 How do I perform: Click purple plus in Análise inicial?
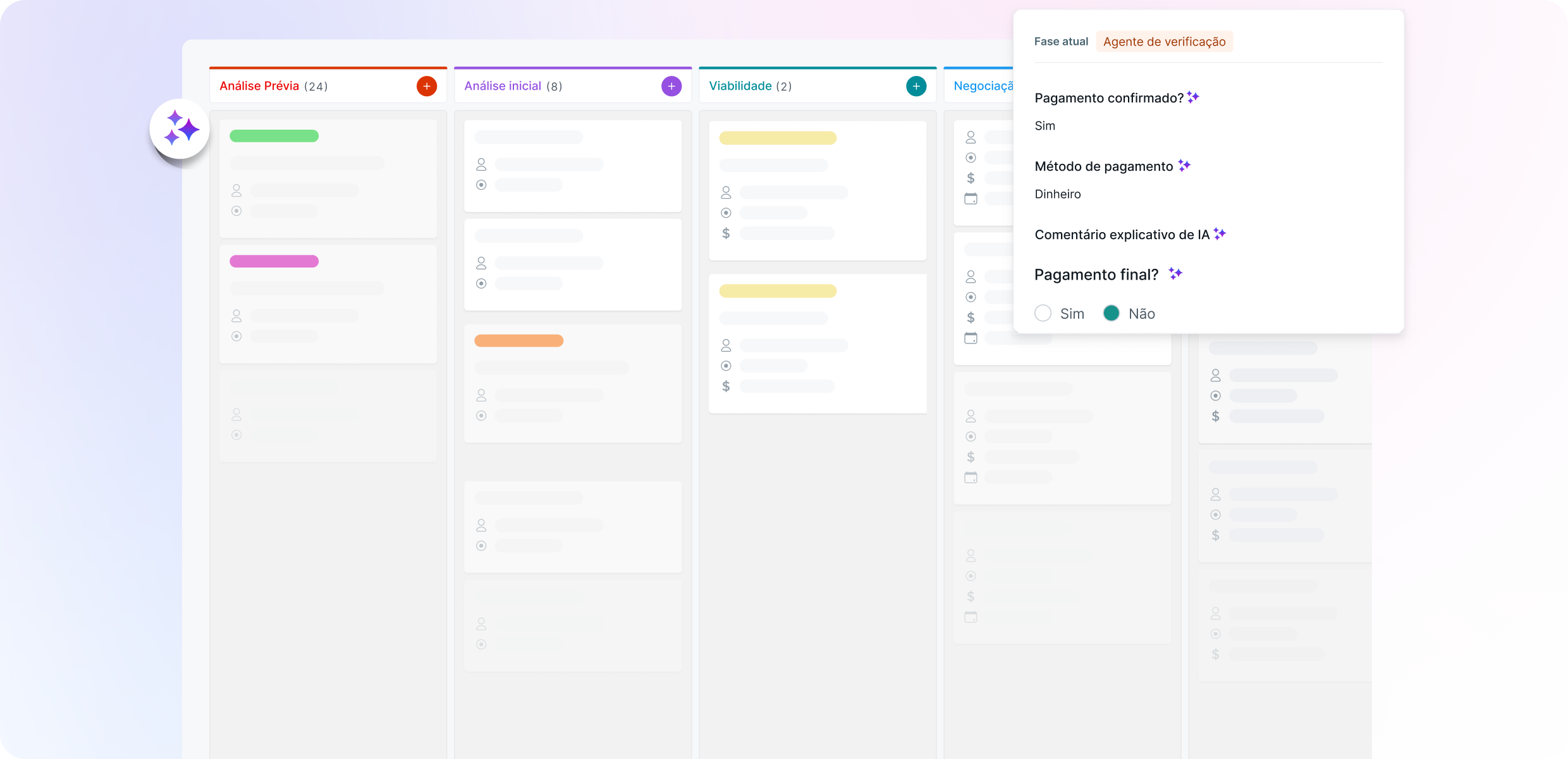[x=671, y=86]
